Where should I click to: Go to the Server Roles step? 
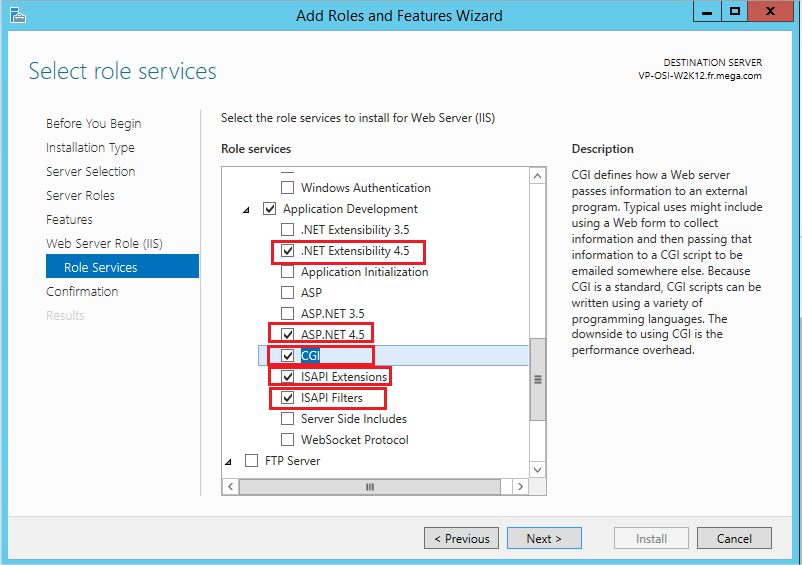(x=80, y=196)
